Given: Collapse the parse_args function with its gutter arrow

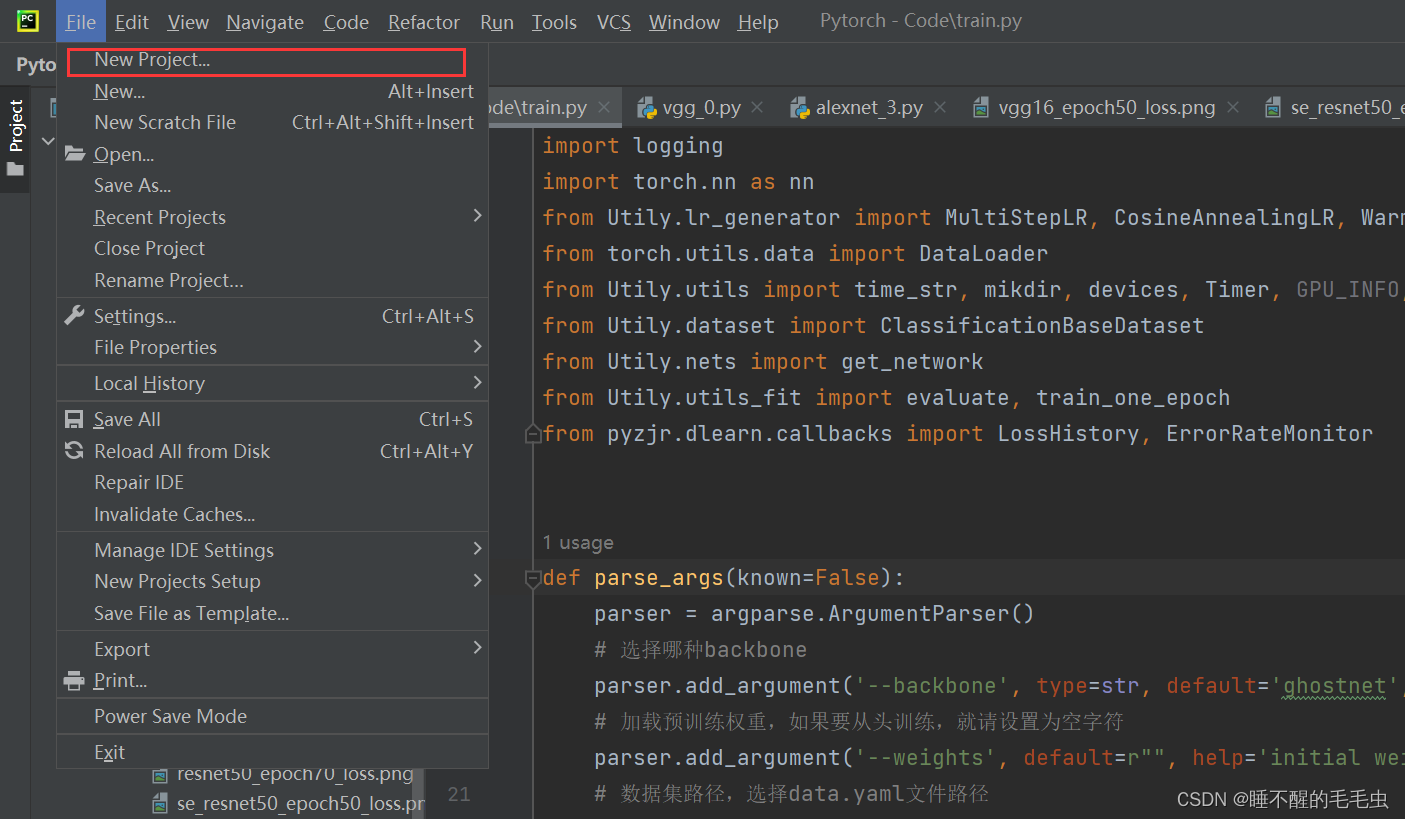Looking at the screenshot, I should (x=533, y=577).
